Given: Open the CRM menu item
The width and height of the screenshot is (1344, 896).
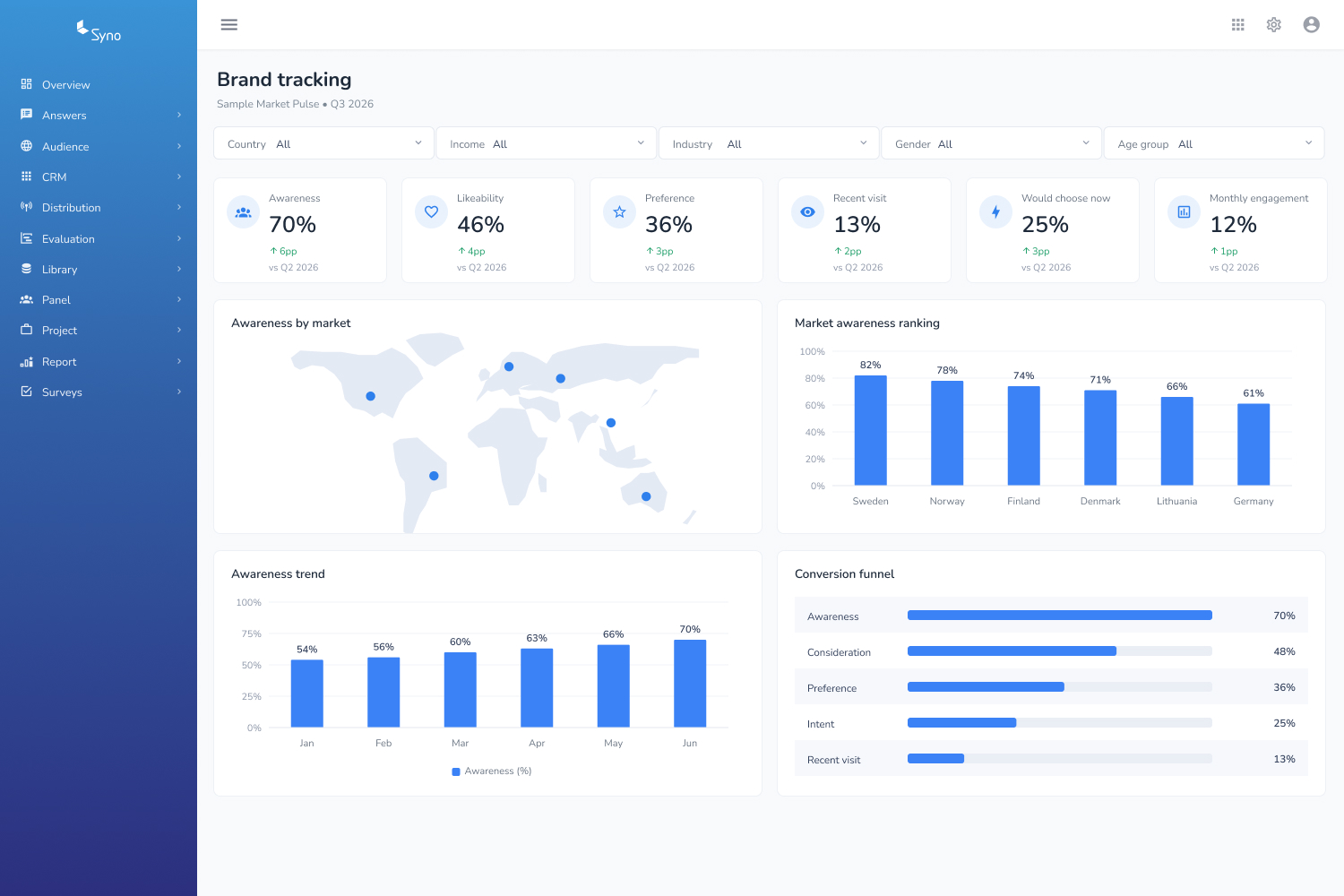Looking at the screenshot, I should (x=99, y=177).
